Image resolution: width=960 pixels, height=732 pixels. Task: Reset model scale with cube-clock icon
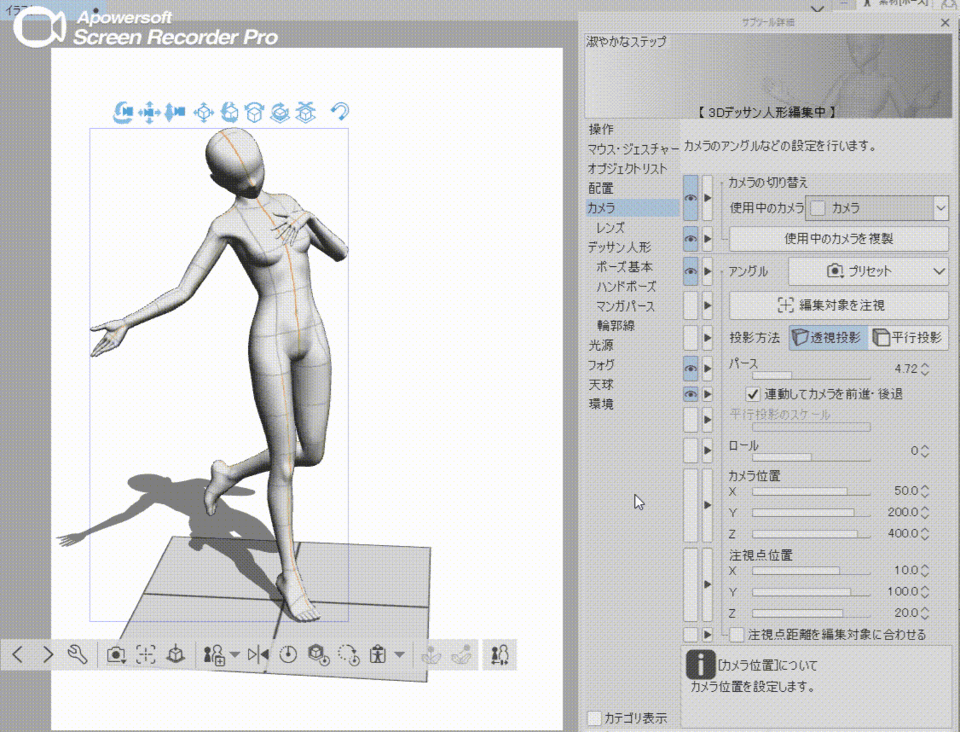point(318,655)
